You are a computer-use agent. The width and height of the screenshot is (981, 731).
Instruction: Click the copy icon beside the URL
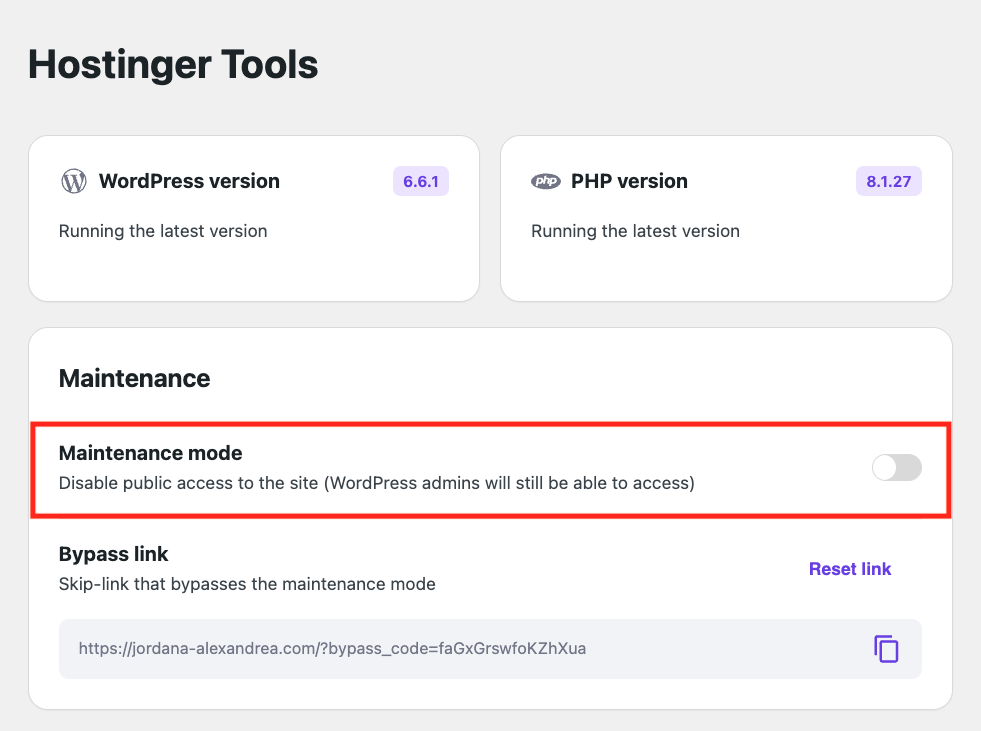(886, 649)
